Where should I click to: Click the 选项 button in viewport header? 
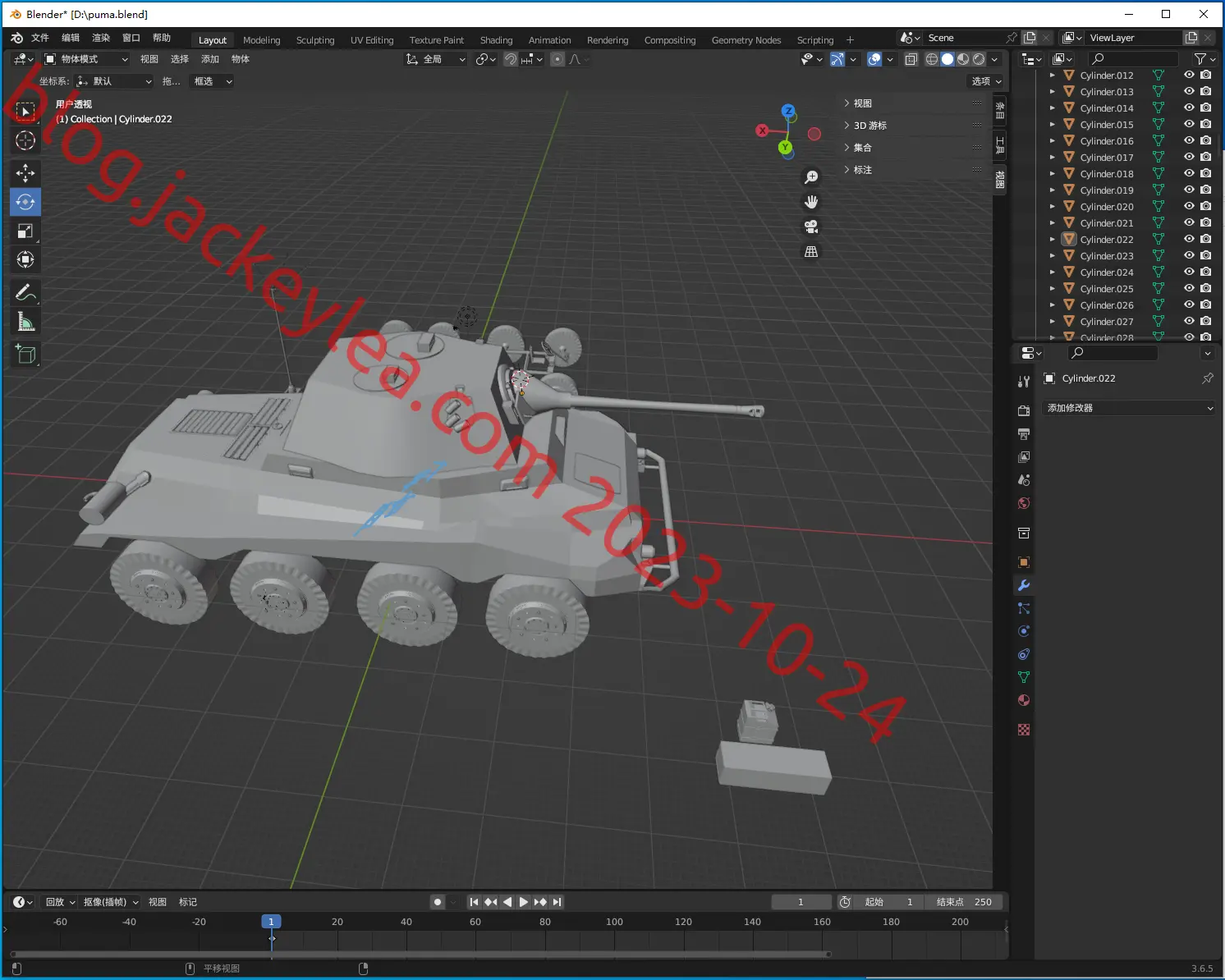click(x=986, y=81)
